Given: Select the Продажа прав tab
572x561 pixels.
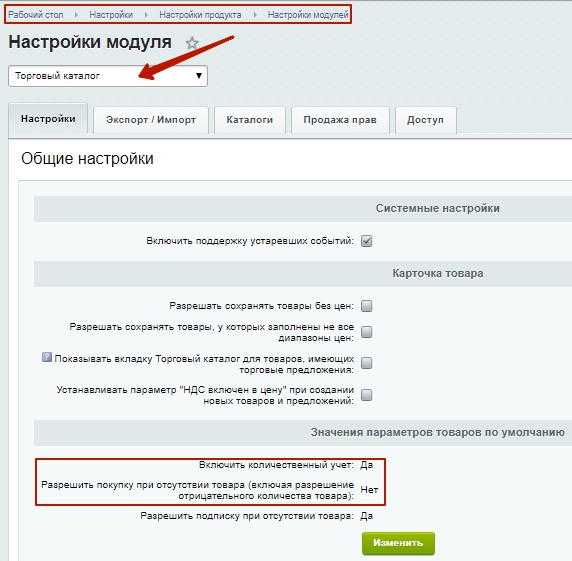Looking at the screenshot, I should point(340,120).
